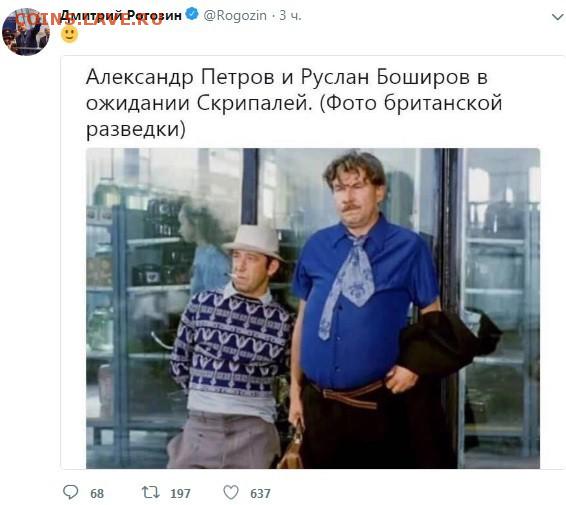Open the tweet author's profile avatar
566x505 pixels.
pos(26,32)
